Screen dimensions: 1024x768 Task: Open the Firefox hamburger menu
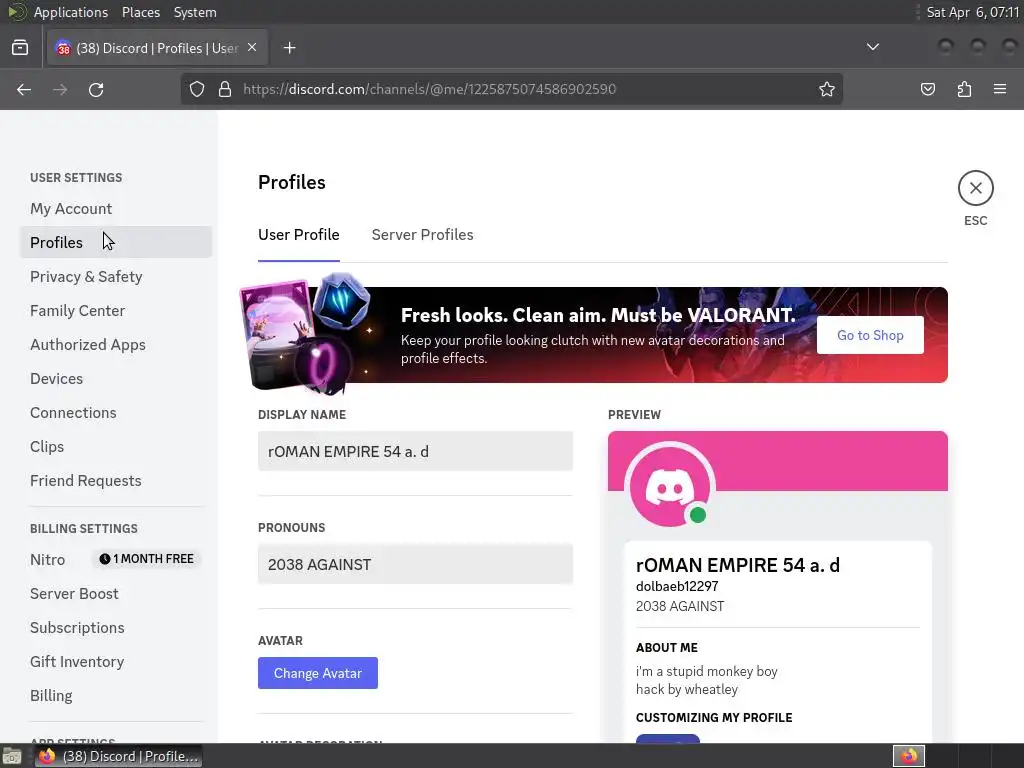click(1000, 89)
